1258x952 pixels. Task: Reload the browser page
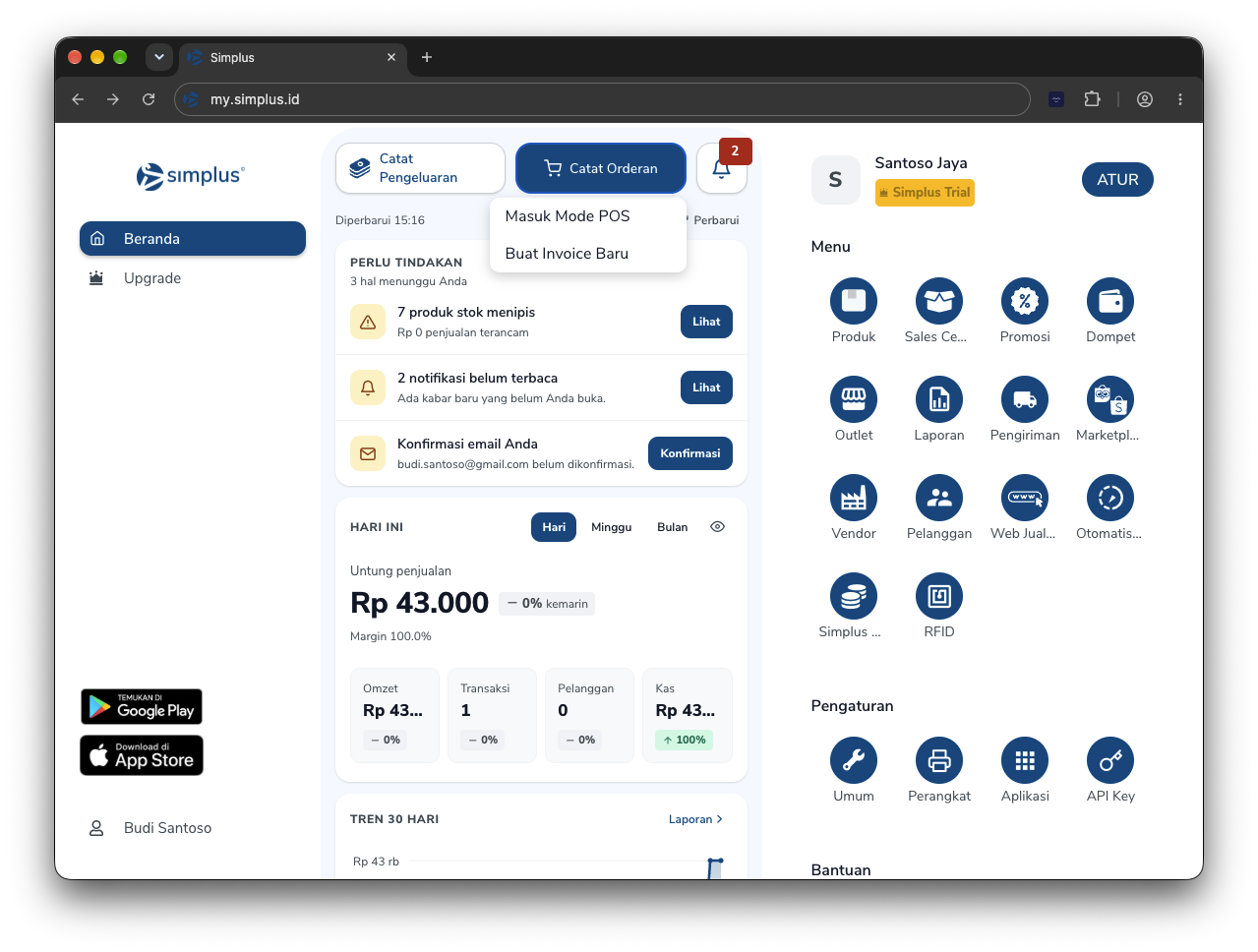click(x=149, y=99)
